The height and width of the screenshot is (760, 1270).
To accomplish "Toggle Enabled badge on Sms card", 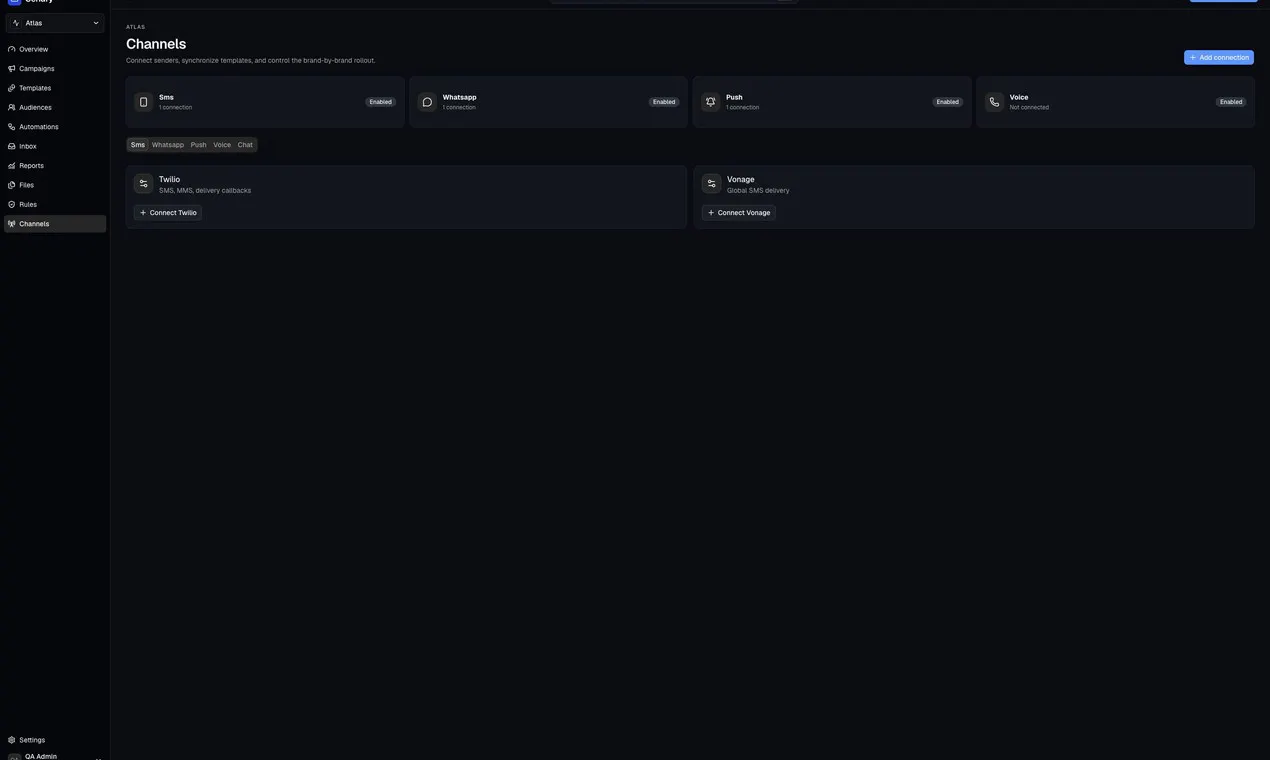I will tap(380, 102).
